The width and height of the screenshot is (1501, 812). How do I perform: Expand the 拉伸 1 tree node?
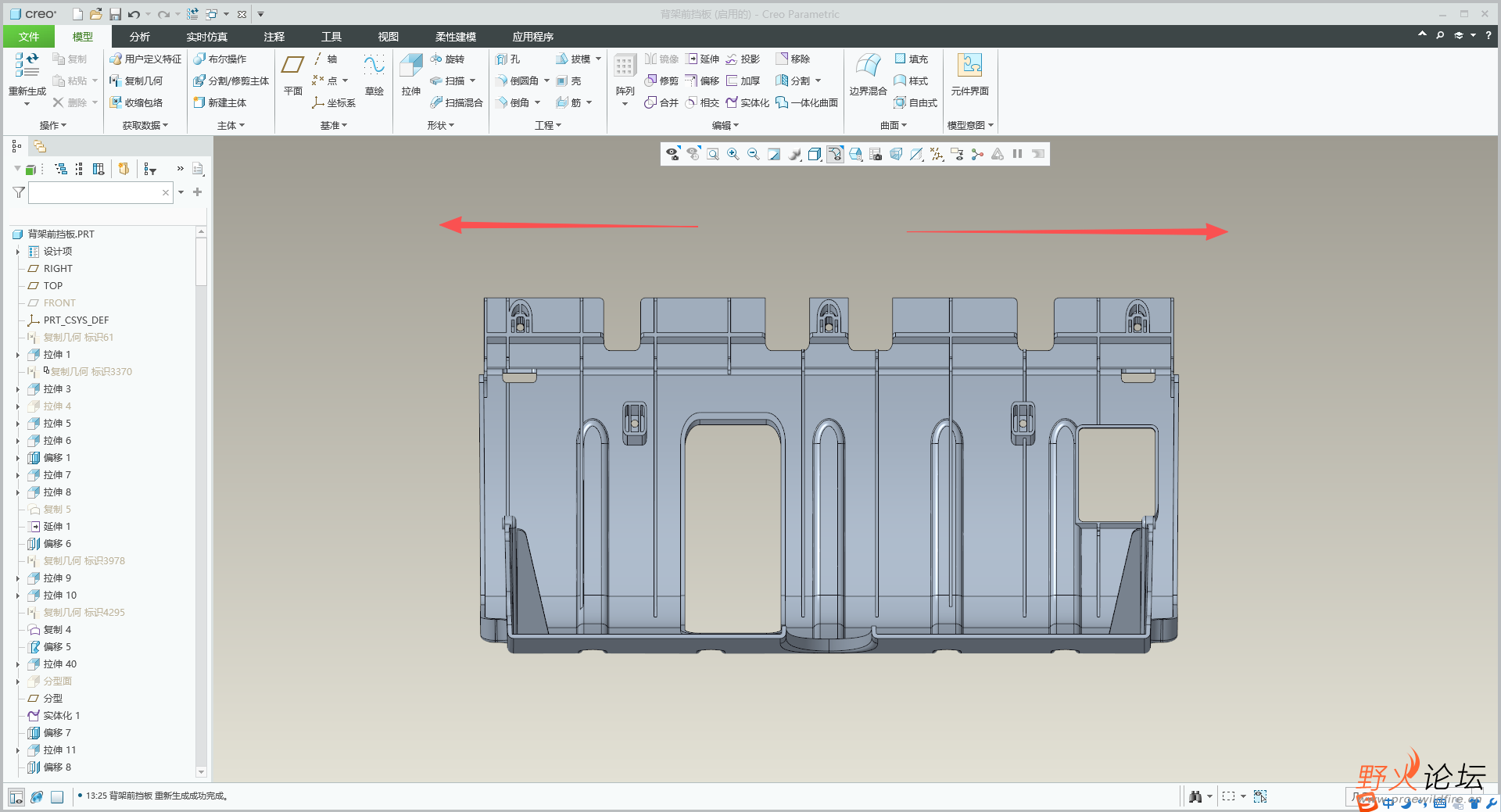[18, 355]
